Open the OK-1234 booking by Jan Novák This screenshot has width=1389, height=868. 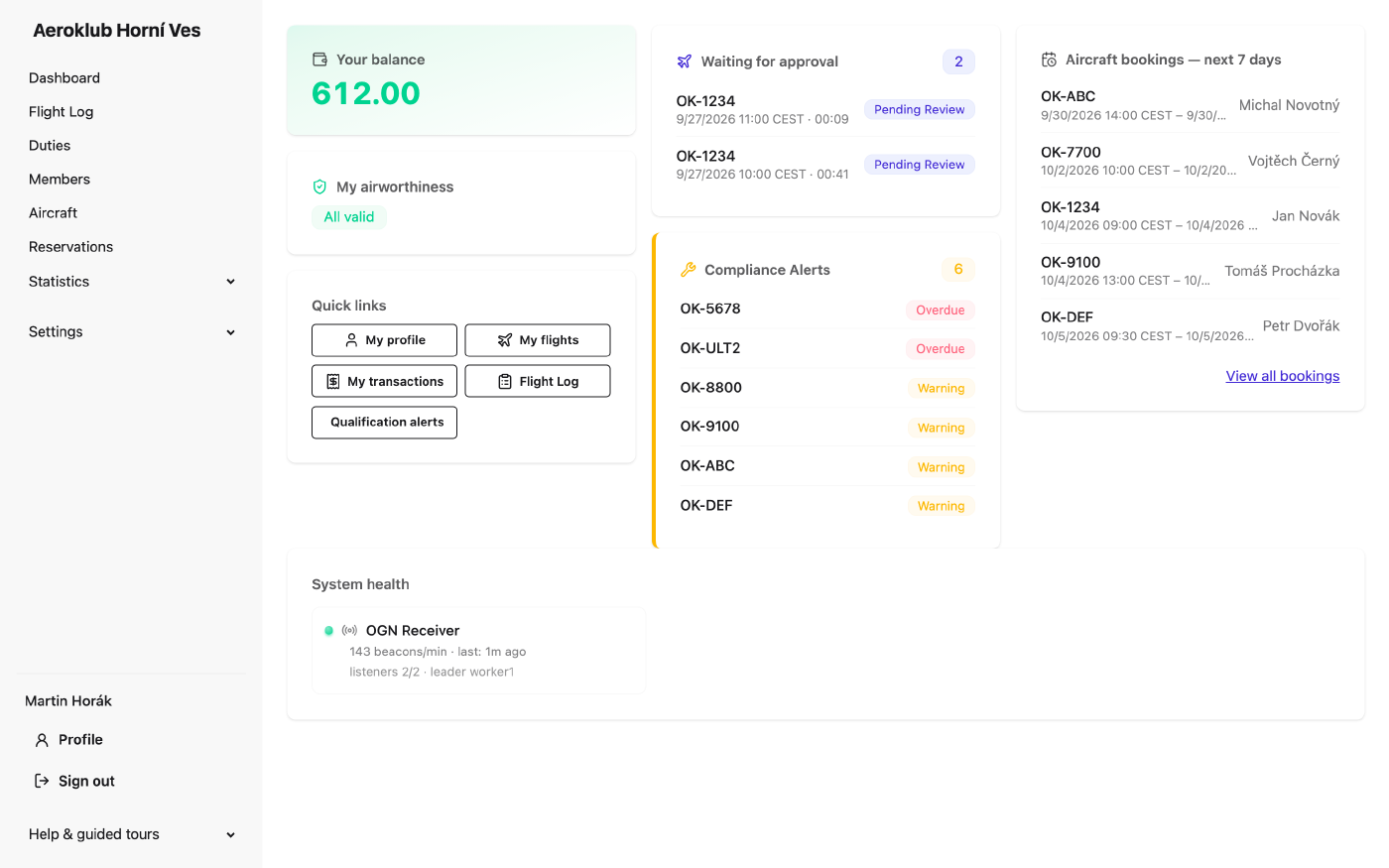(x=1190, y=216)
